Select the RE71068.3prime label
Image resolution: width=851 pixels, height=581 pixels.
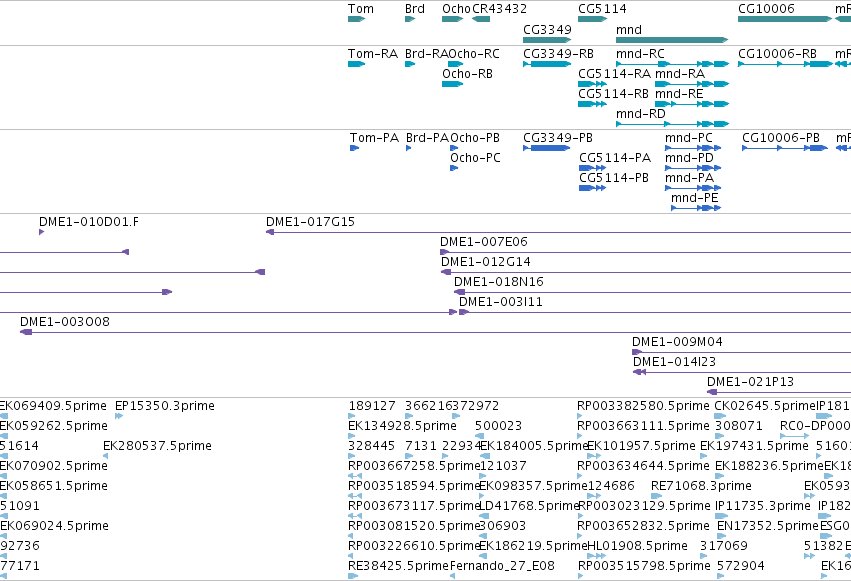point(701,486)
